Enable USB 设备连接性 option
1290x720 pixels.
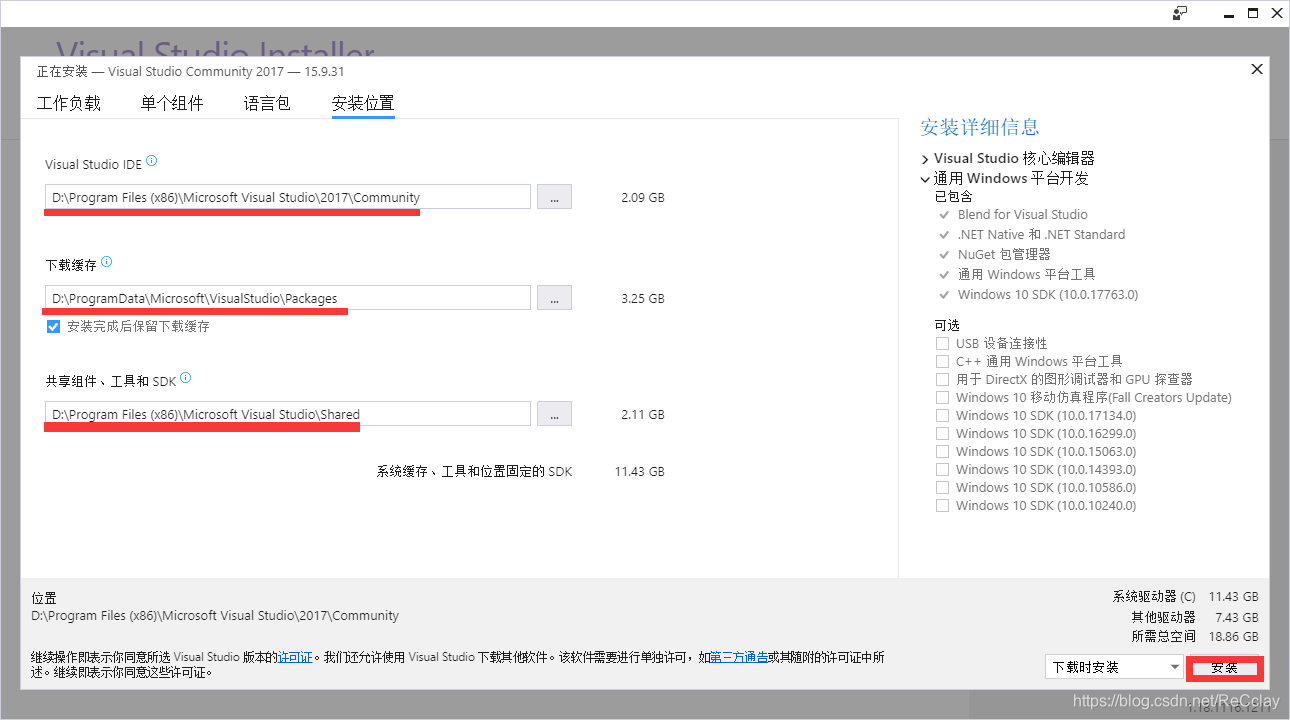(942, 343)
